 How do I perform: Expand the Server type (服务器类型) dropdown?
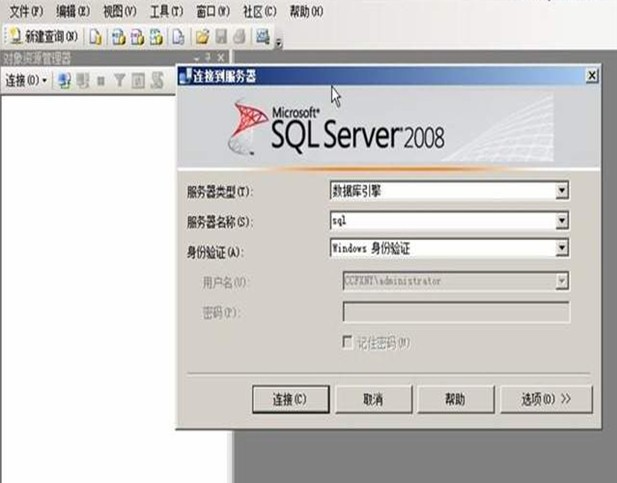[x=562, y=191]
